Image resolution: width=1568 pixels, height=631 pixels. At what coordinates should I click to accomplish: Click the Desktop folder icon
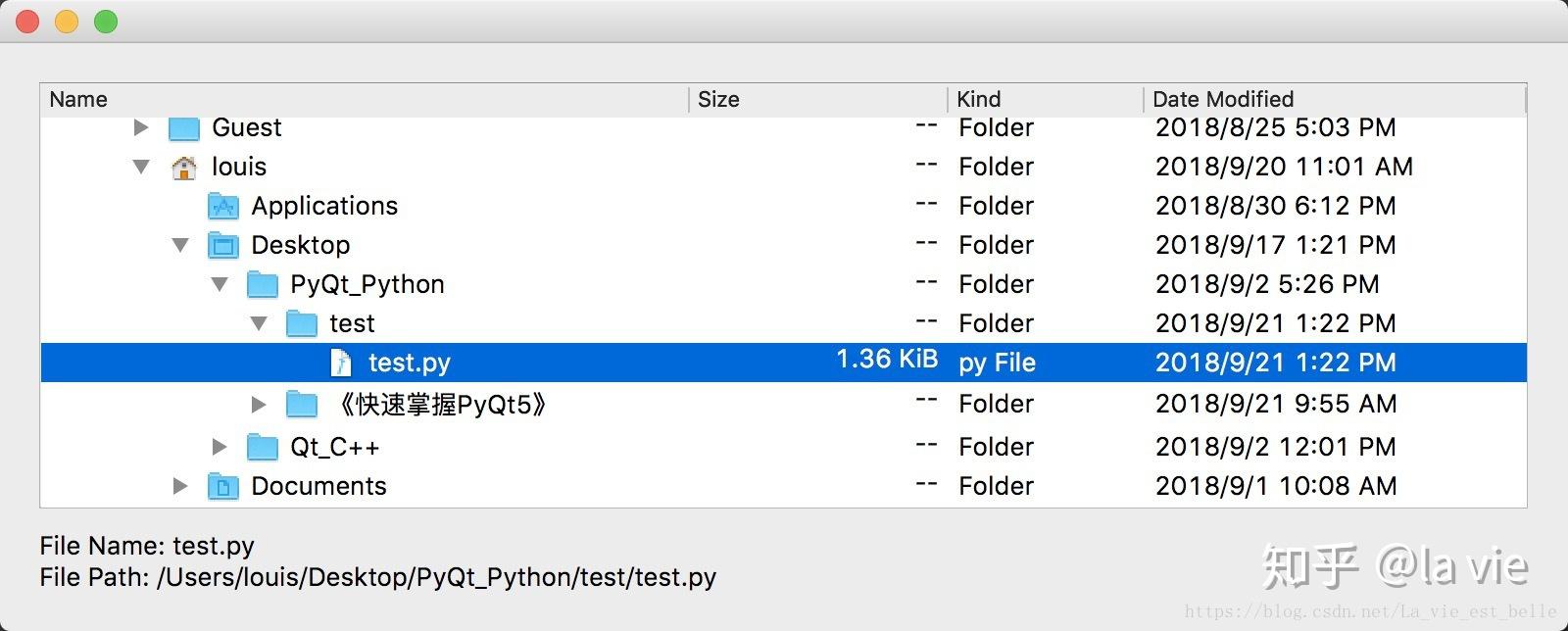click(x=223, y=246)
